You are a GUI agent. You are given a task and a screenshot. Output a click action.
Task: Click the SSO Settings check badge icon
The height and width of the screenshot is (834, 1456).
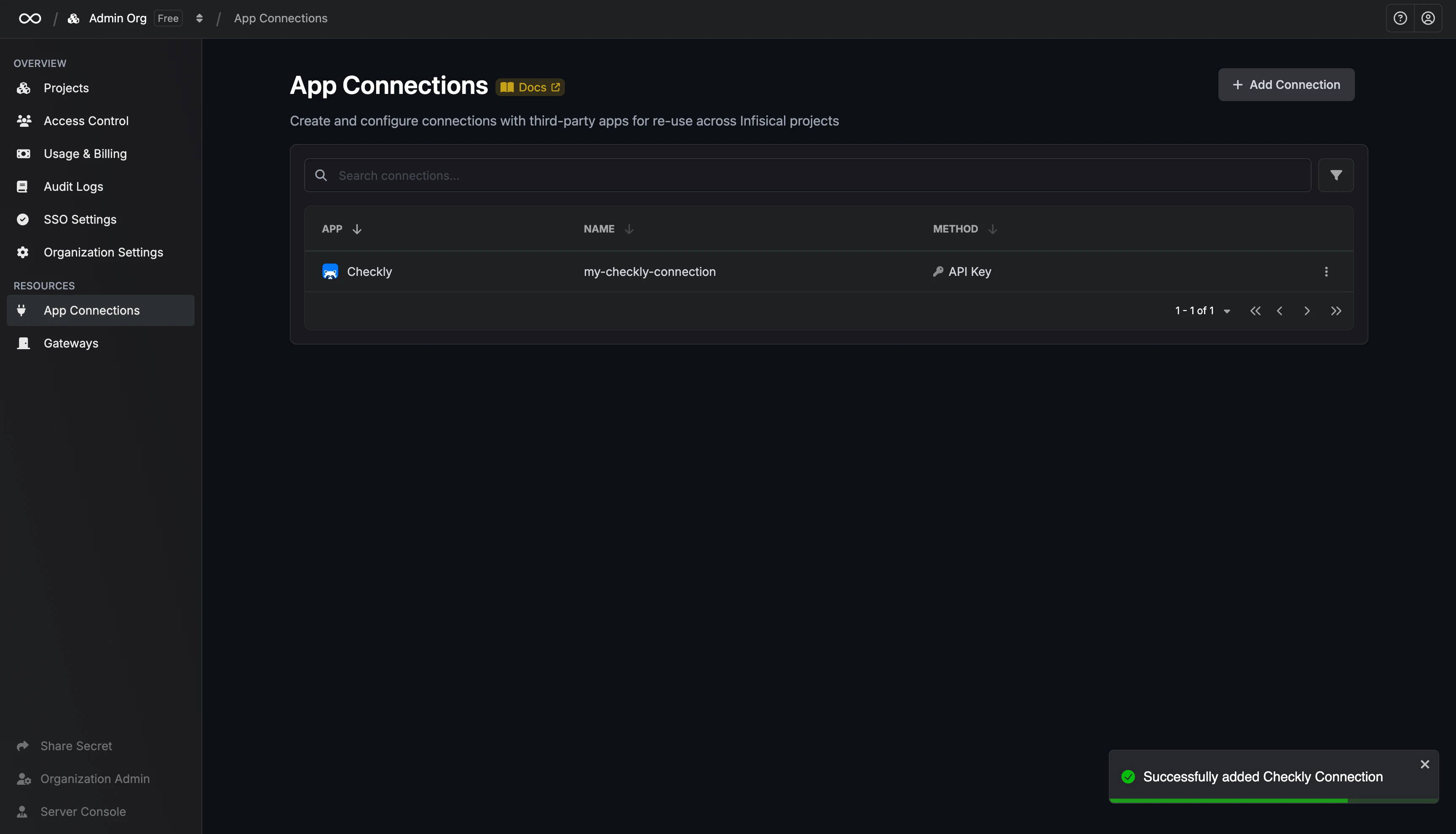click(x=23, y=219)
